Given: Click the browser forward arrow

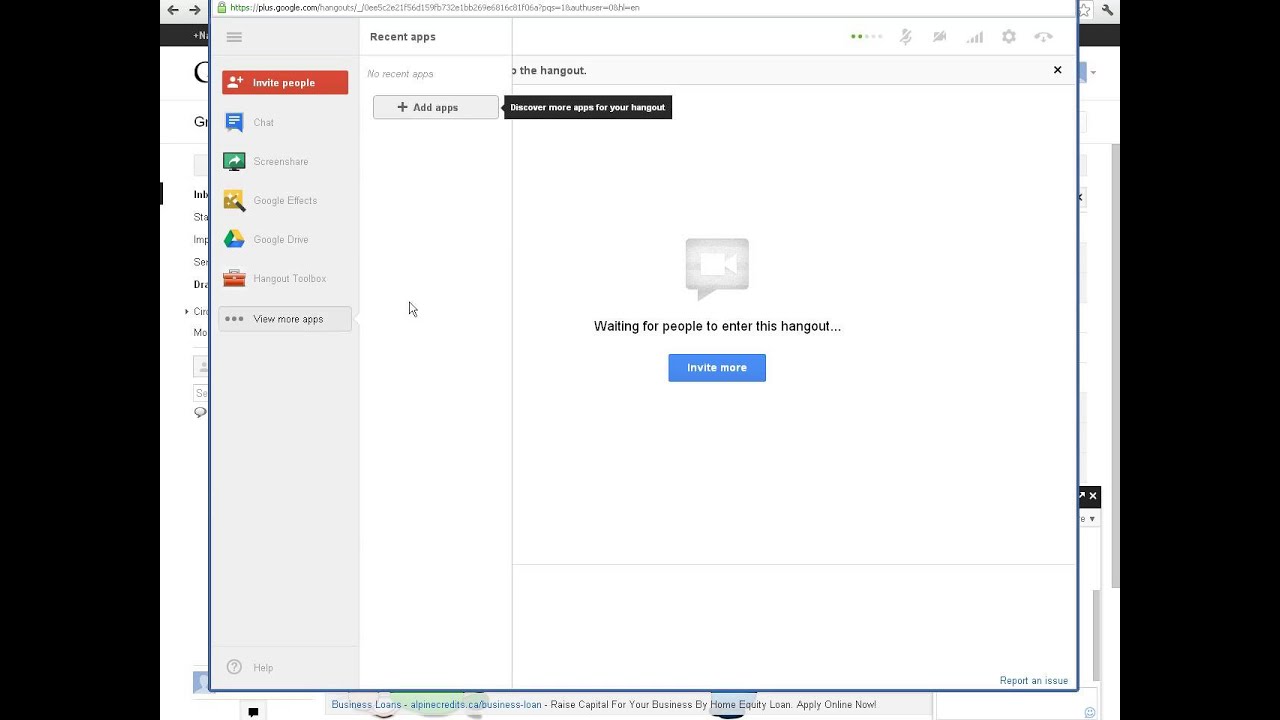Looking at the screenshot, I should click(x=195, y=10).
